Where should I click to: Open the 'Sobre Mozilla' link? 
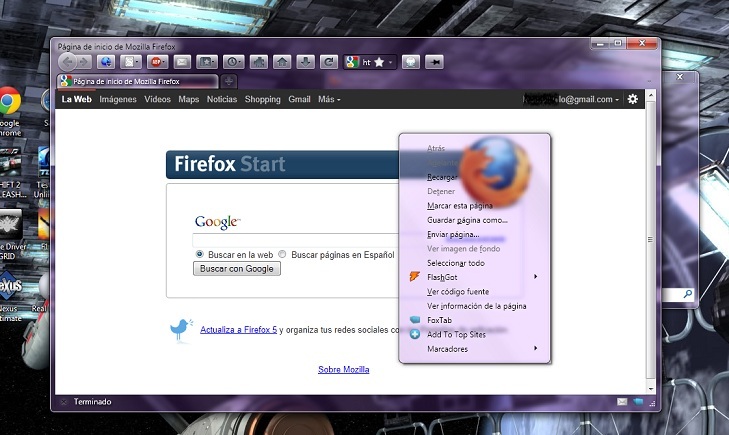[x=344, y=369]
